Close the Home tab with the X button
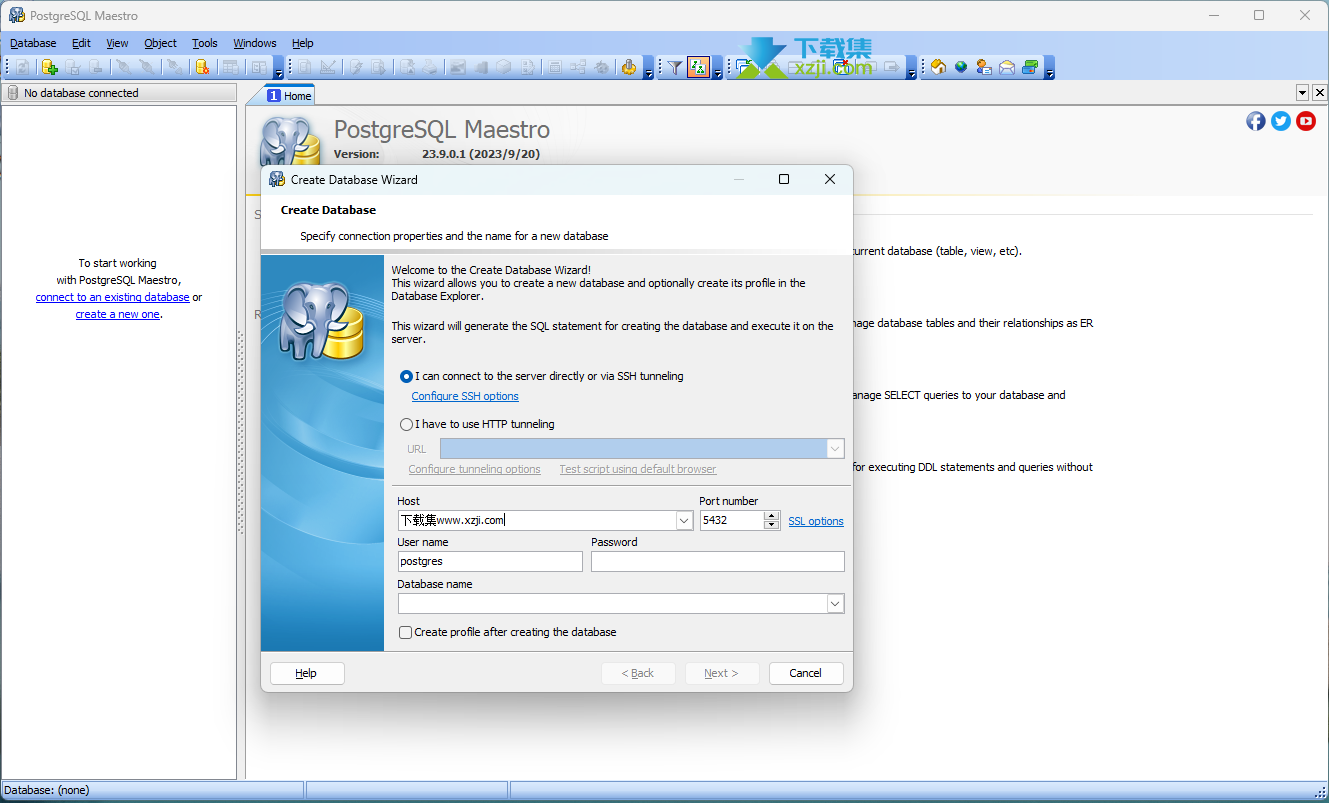Screen dimensions: 1329x803 (1320, 92)
